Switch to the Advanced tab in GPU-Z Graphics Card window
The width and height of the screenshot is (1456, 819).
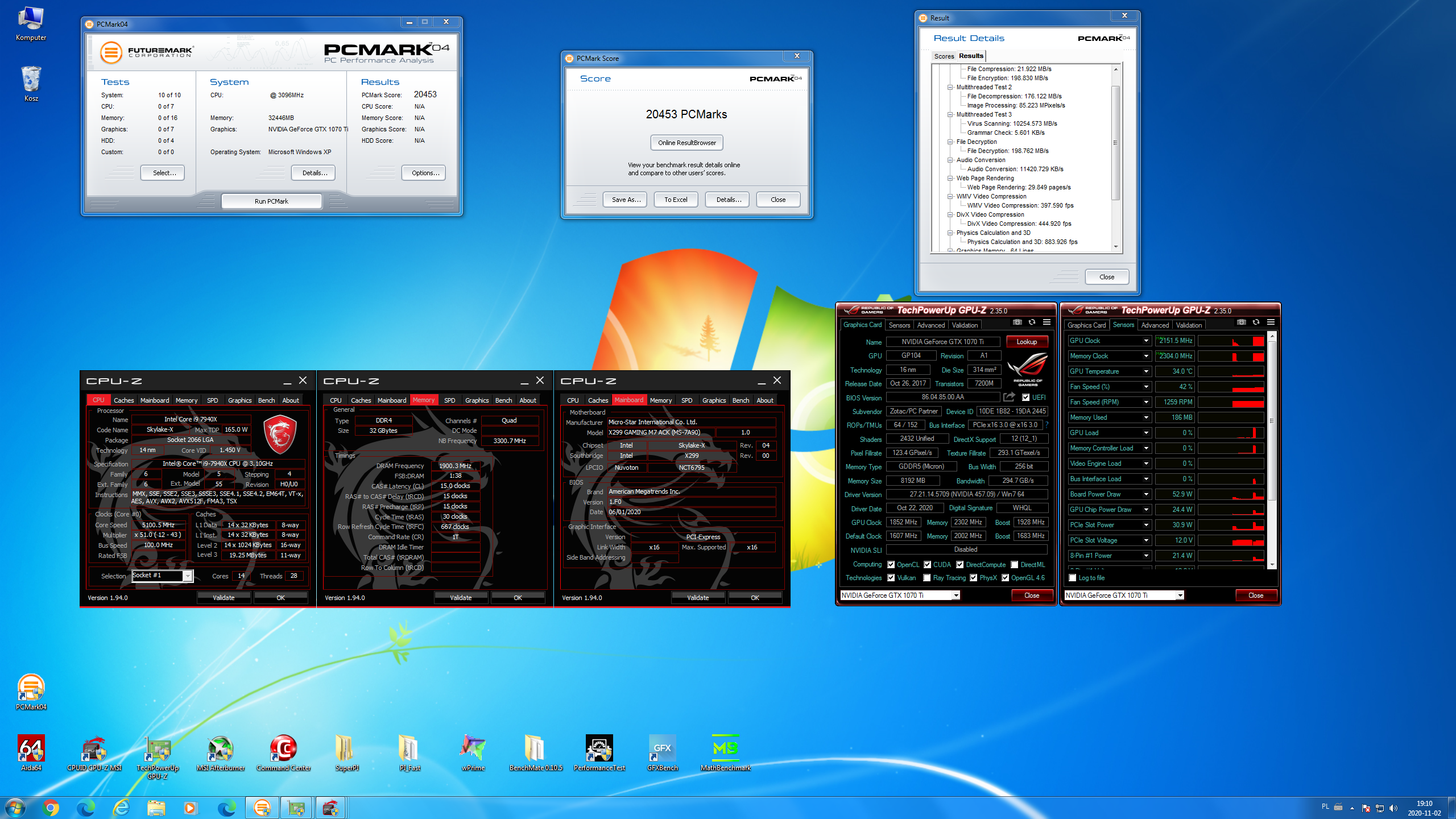pos(931,325)
